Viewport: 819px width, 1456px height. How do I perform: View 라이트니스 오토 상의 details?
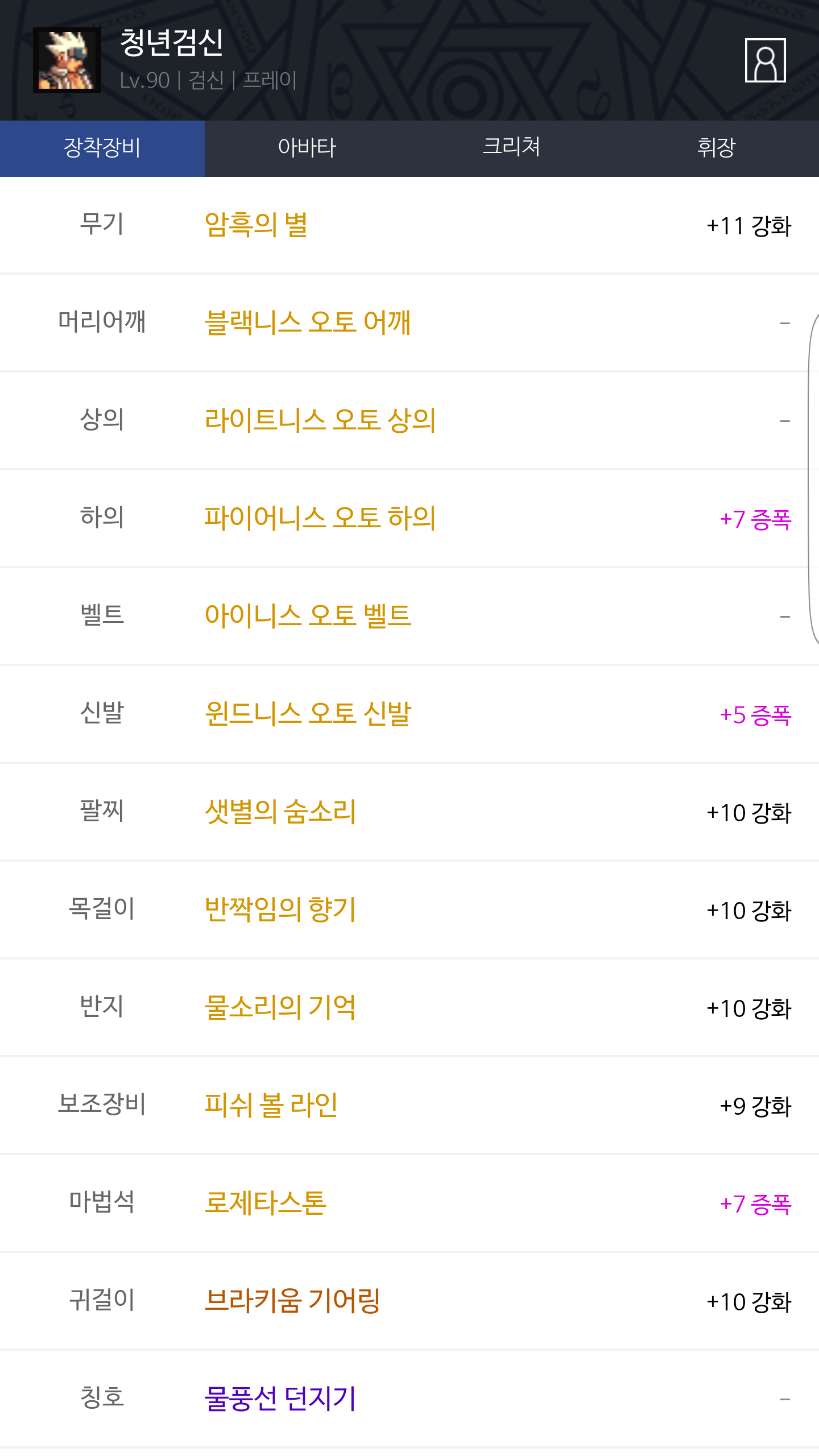pyautogui.click(x=320, y=421)
